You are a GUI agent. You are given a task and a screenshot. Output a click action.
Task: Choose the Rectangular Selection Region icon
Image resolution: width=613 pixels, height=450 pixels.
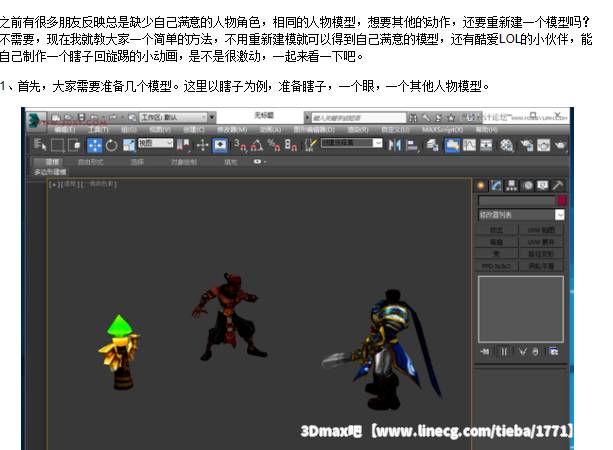tap(57, 145)
